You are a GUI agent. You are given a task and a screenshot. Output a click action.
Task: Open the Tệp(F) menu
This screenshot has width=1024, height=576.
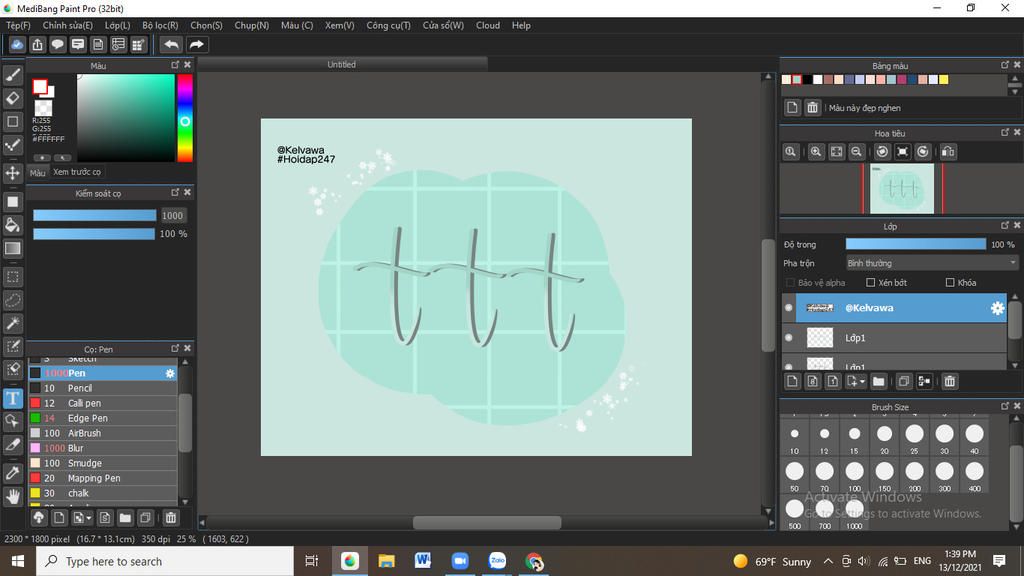pyautogui.click(x=18, y=25)
